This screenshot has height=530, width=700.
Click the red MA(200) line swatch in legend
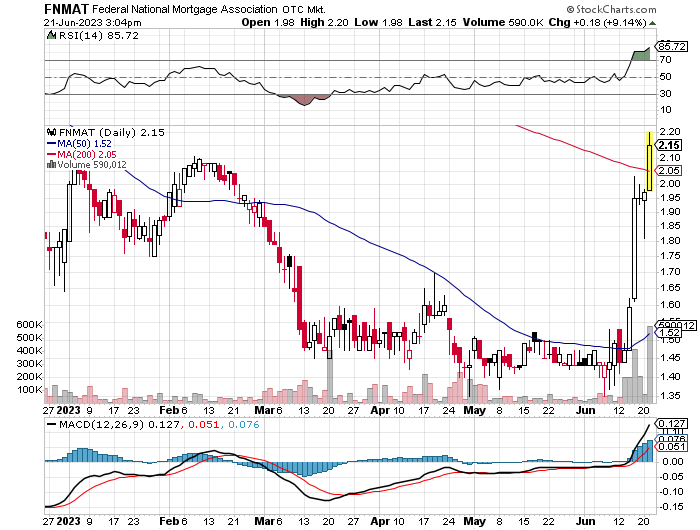(52, 154)
